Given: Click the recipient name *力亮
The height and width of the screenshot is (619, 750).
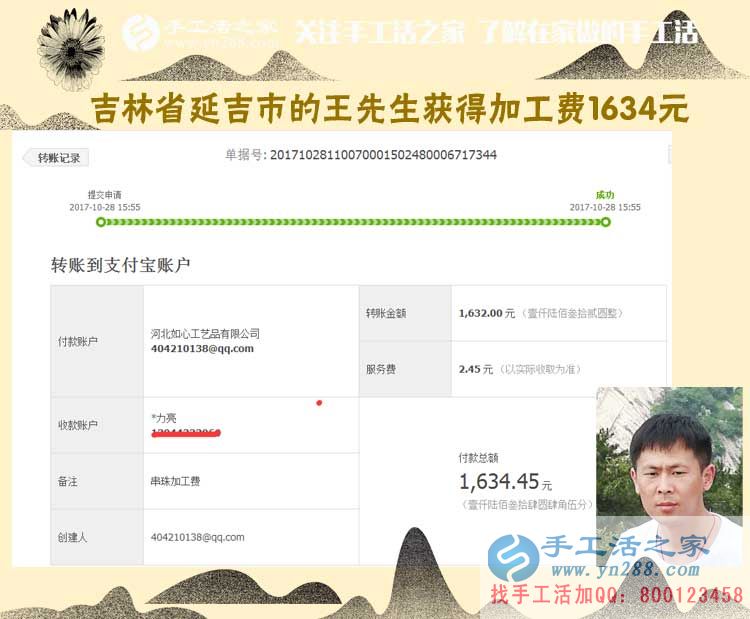Looking at the screenshot, I should click(163, 418).
